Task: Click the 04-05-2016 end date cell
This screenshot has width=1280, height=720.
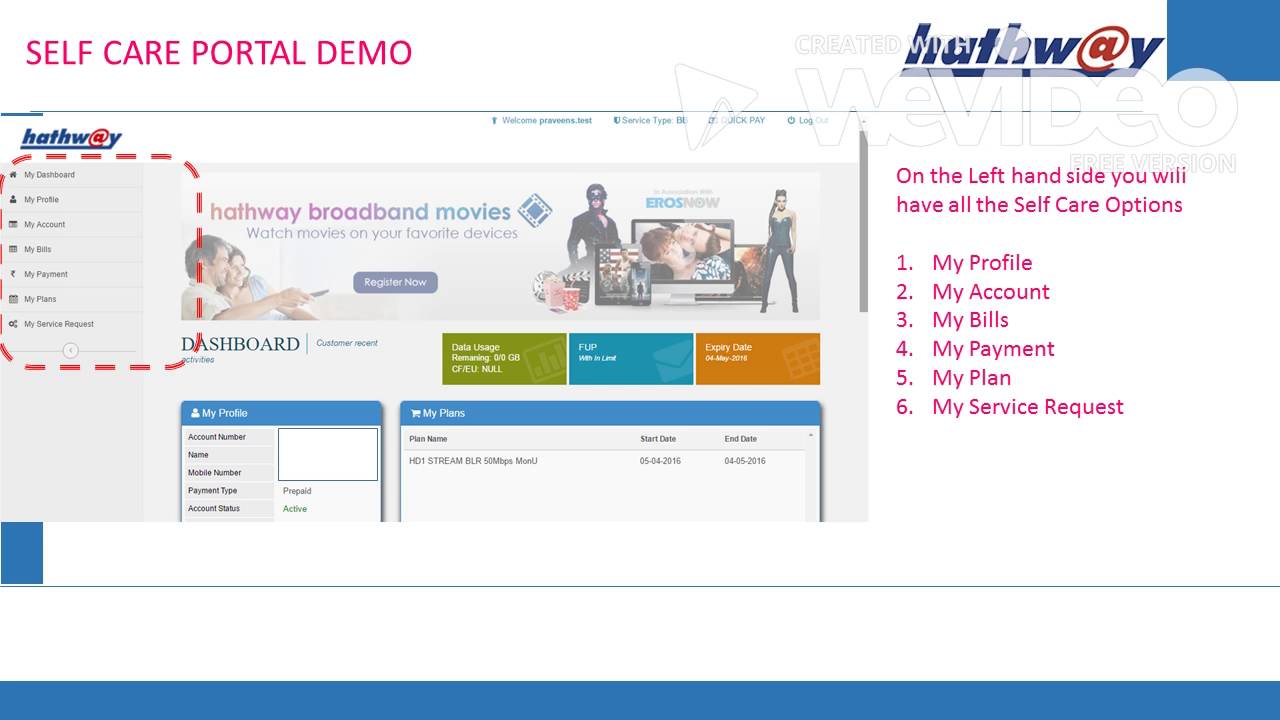Action: pos(745,461)
